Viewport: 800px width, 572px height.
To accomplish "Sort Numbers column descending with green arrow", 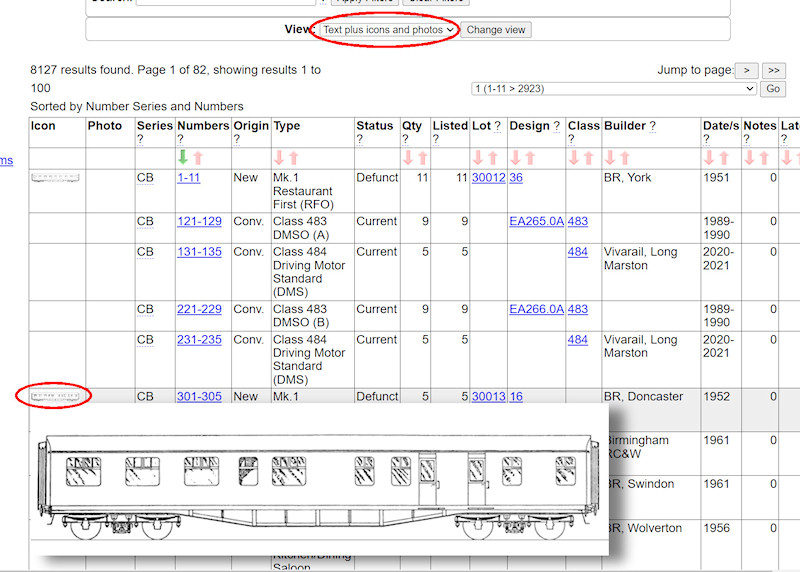I will [183, 158].
